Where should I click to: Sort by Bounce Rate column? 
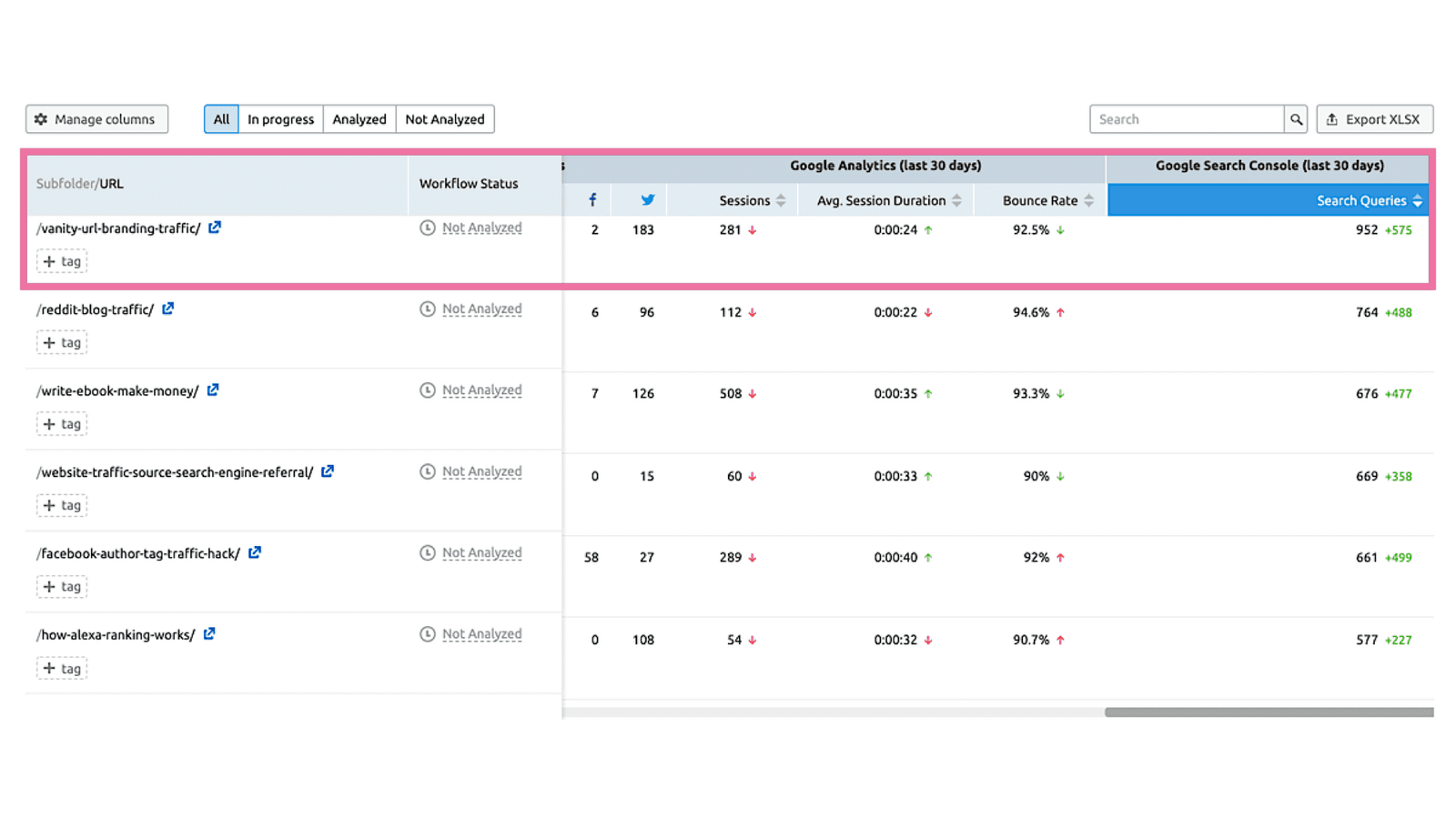click(1090, 200)
